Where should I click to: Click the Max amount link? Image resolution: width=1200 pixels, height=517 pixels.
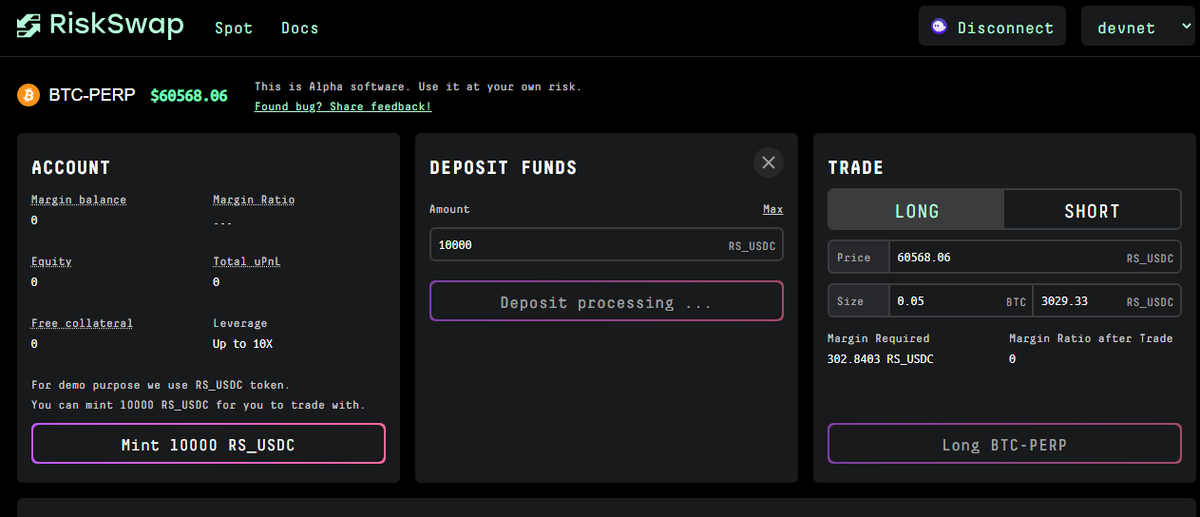(x=773, y=209)
